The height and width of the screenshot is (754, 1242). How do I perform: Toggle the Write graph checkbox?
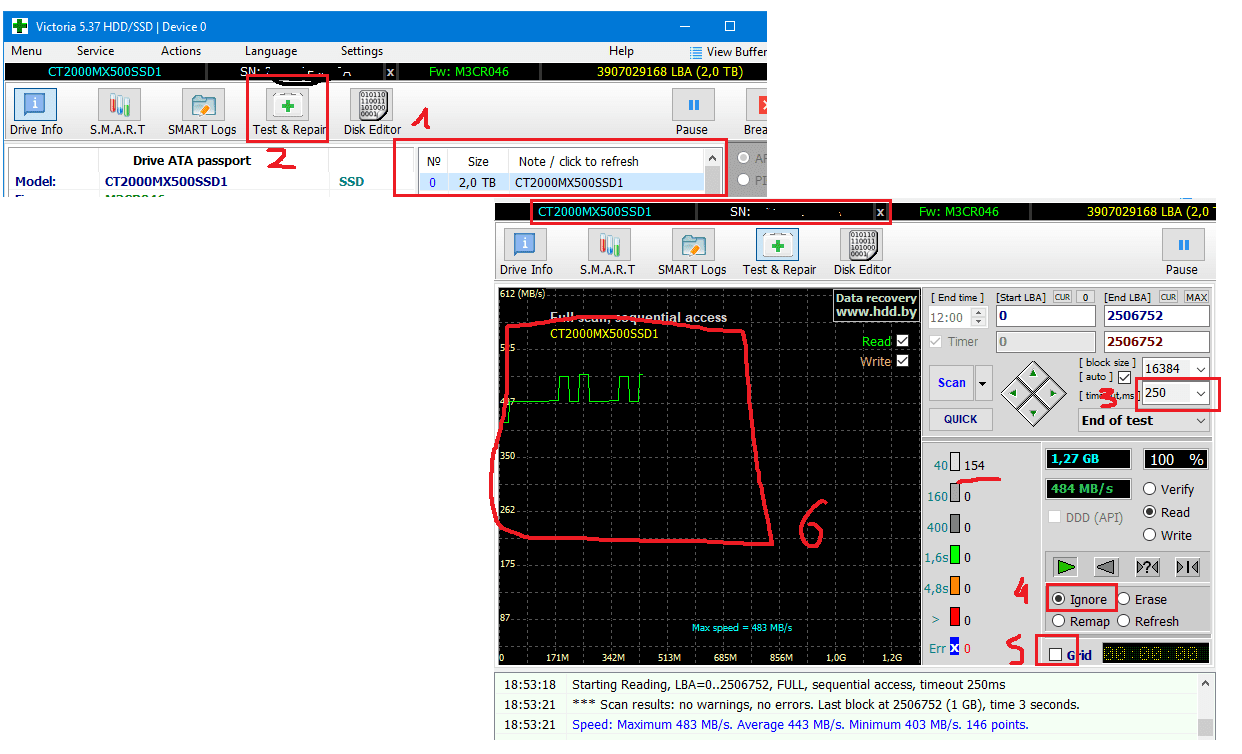903,361
